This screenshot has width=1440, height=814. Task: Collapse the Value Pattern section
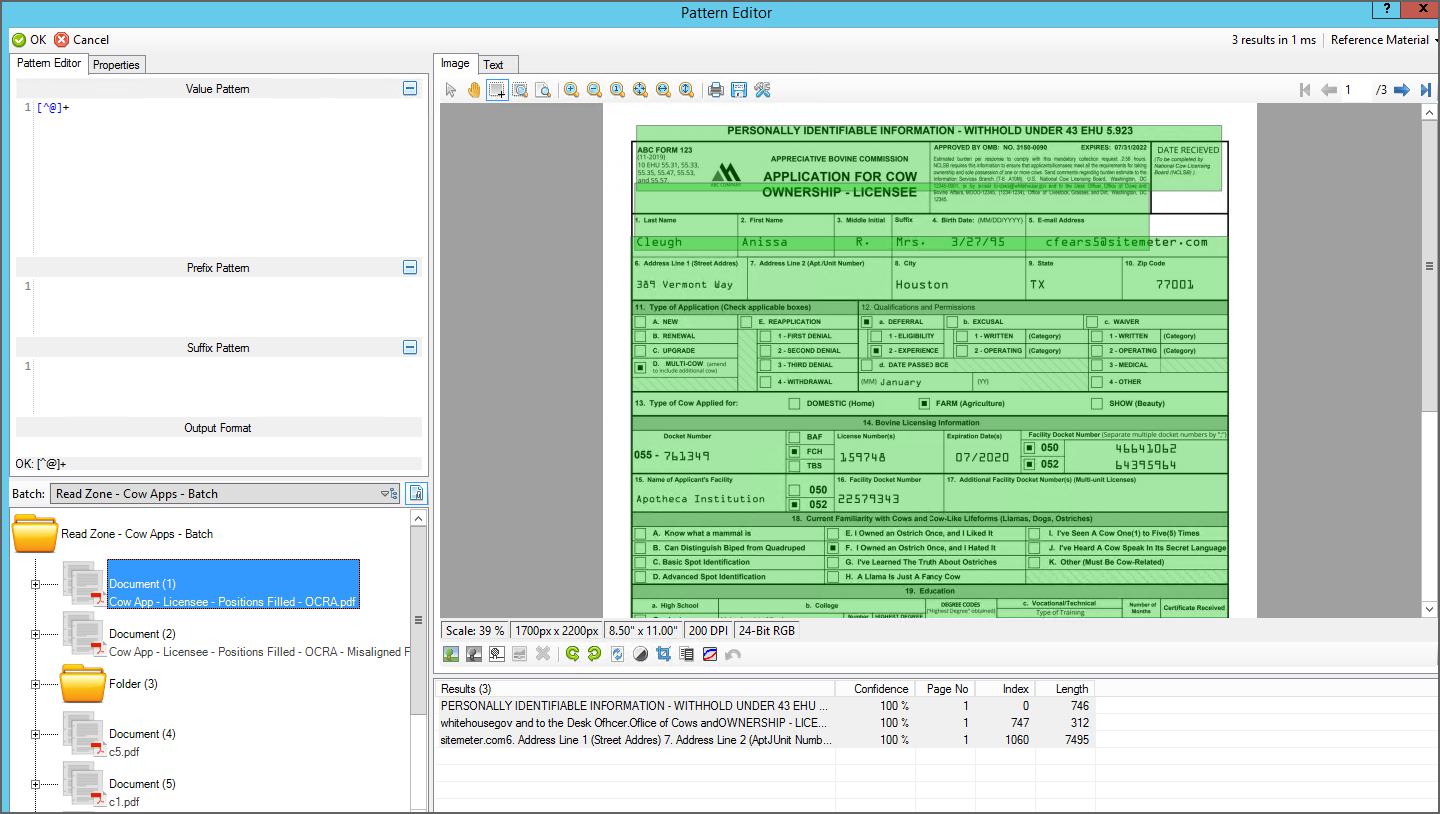(x=410, y=88)
